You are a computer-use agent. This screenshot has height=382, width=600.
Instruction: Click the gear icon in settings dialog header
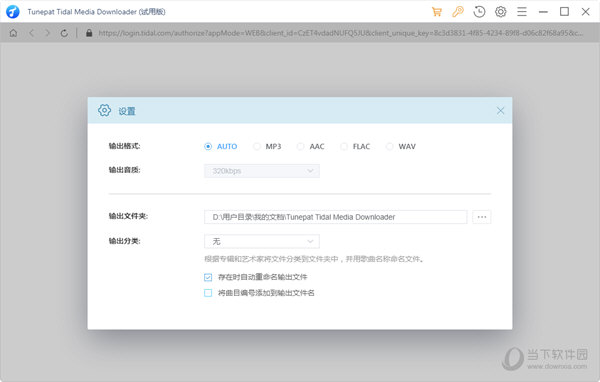click(104, 111)
